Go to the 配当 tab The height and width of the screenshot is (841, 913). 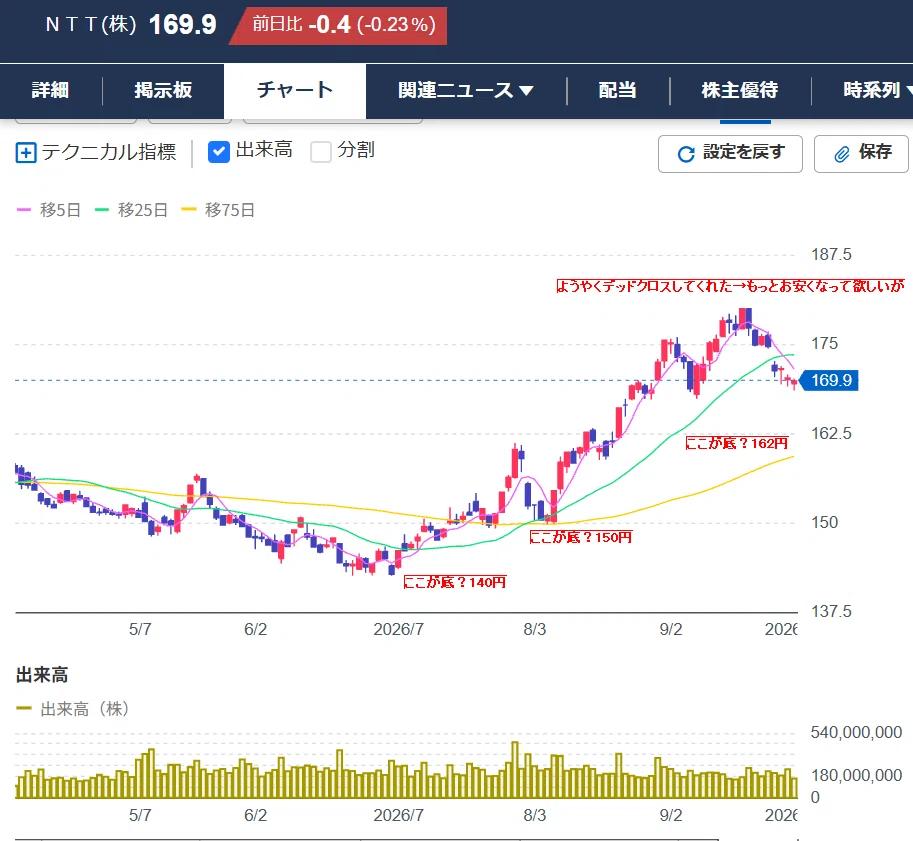(x=617, y=90)
